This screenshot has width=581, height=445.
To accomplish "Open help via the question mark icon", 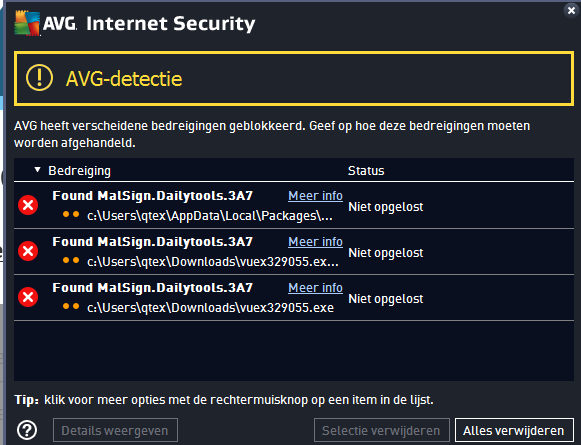I will click(27, 430).
